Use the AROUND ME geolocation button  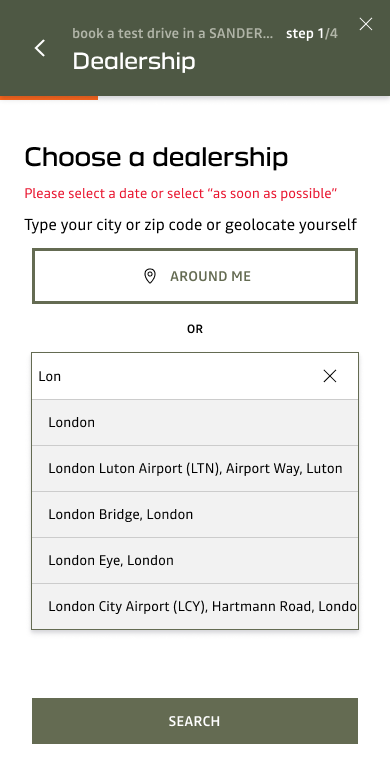pos(195,276)
